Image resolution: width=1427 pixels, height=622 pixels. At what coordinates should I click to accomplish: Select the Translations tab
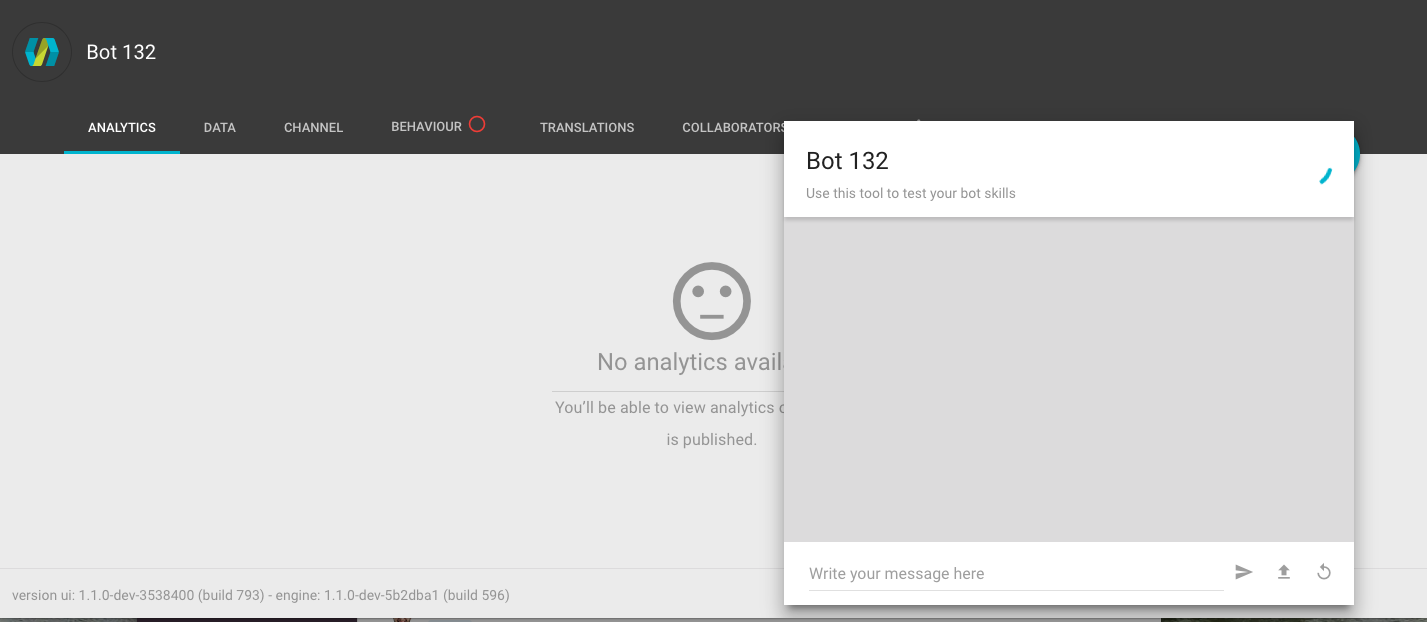pos(587,127)
